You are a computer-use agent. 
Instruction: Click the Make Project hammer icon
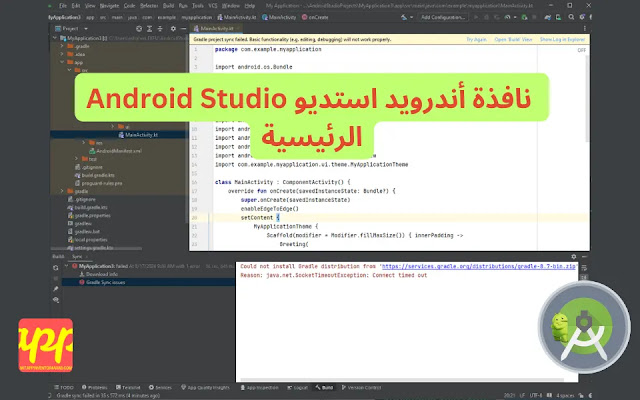[405, 17]
